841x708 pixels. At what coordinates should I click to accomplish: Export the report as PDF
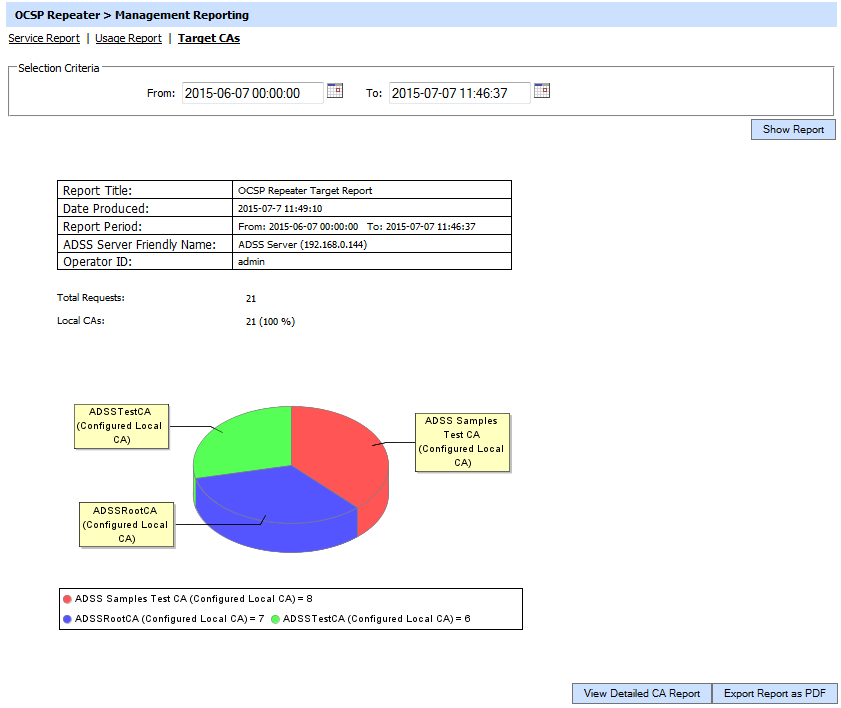[x=774, y=693]
